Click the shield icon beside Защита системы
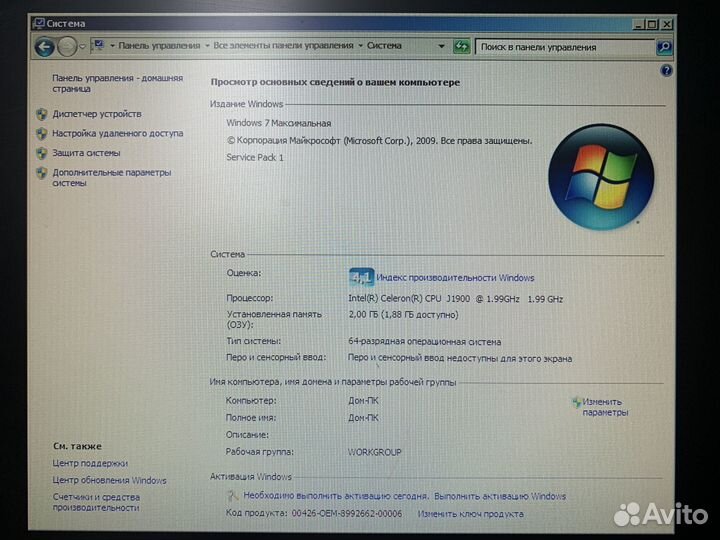Screen dimensions: 720x540 [42, 153]
